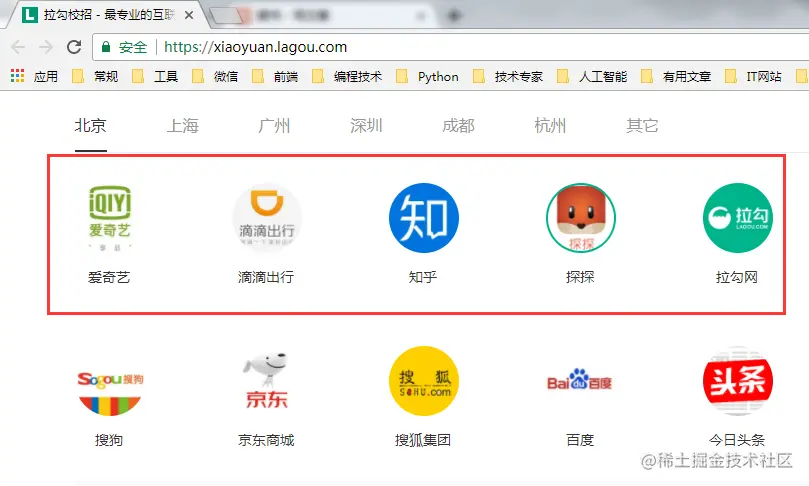Viewport: 809px width, 486px height.
Task: Open the 技术专家 bookmark folder
Action: tap(508, 76)
